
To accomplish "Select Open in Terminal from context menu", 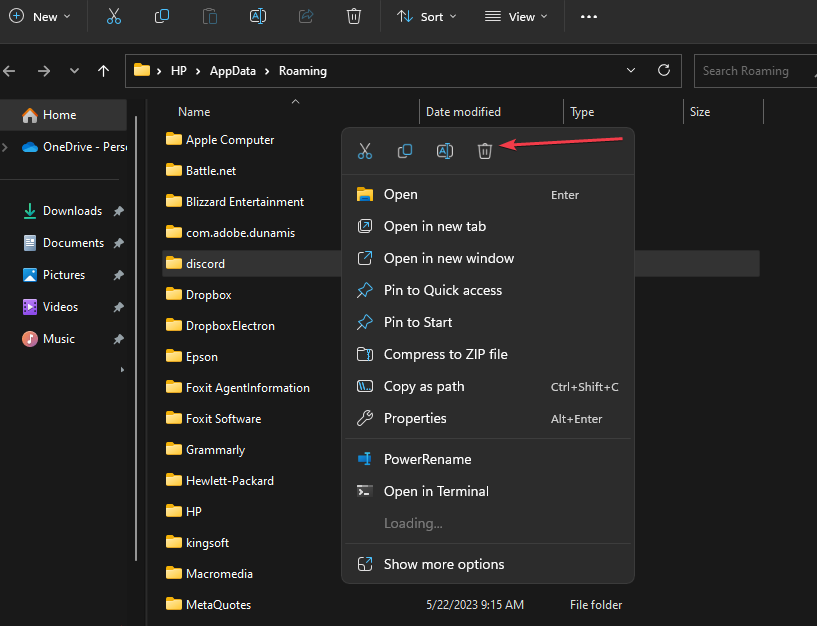I will (x=436, y=491).
